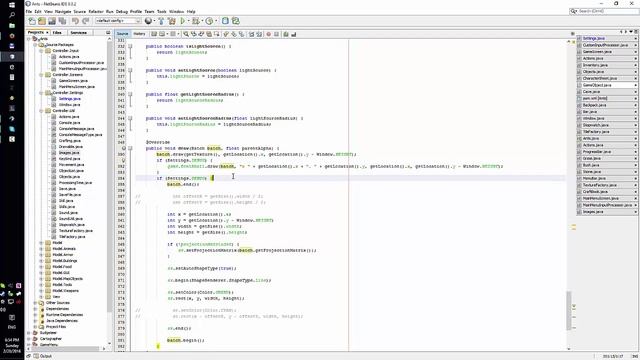Click the Debug Project toolbar icon
Viewport: 640px width, 360px height.
coord(196,21)
